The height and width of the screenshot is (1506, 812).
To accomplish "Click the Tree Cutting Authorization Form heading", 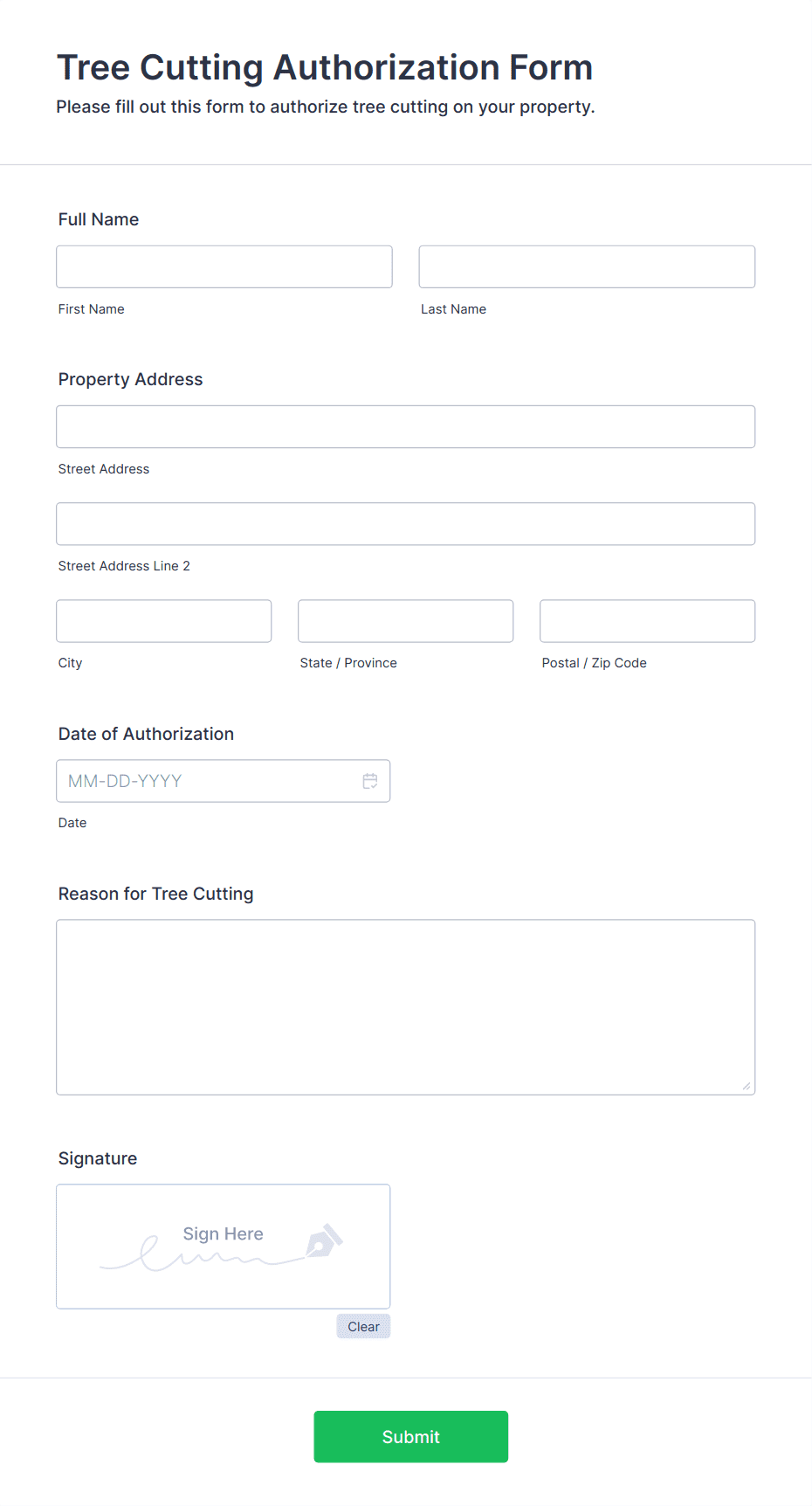I will point(325,67).
